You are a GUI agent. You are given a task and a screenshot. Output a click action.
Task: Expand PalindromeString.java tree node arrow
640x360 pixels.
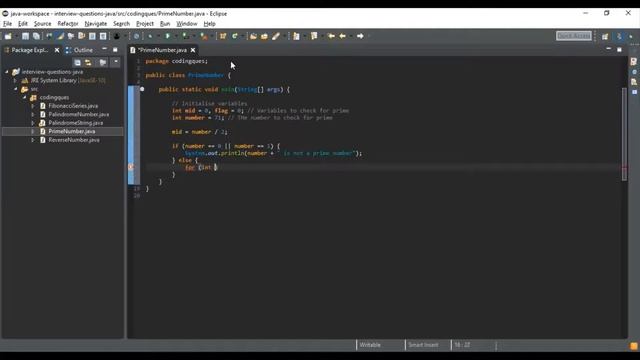coord(33,123)
